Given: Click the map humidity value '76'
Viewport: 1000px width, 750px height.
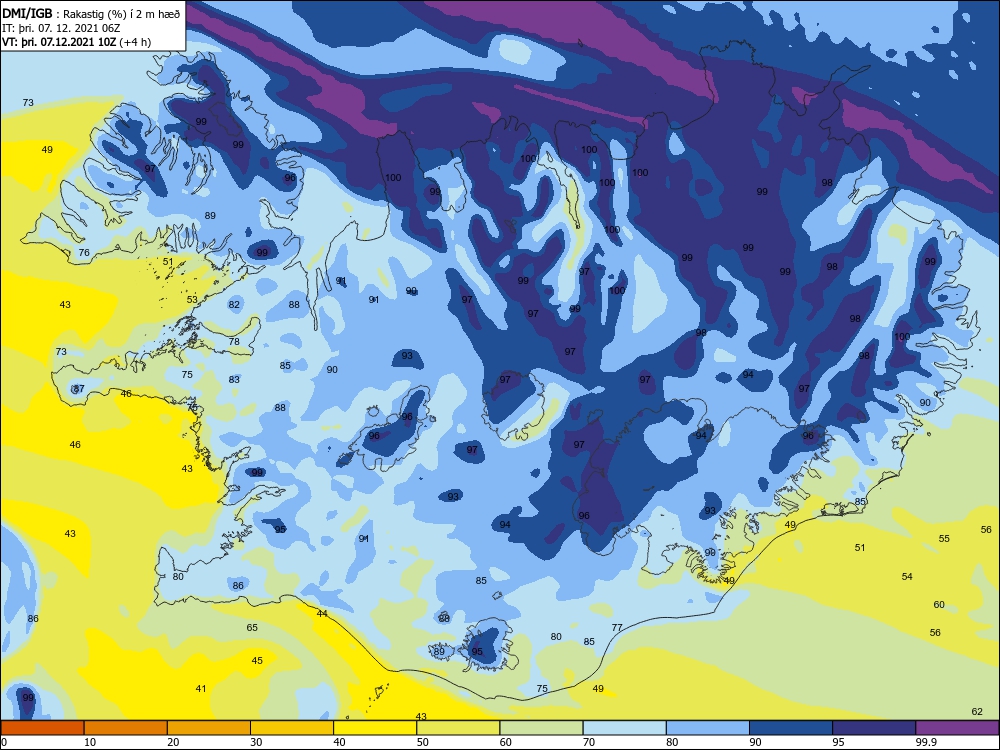Looking at the screenshot, I should tap(84, 253).
